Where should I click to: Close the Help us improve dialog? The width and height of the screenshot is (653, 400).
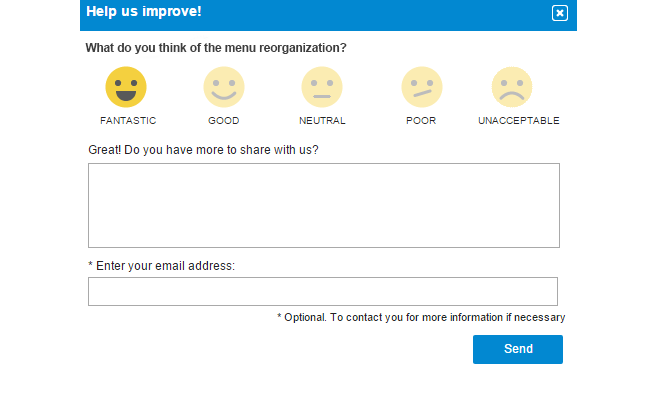(559, 13)
